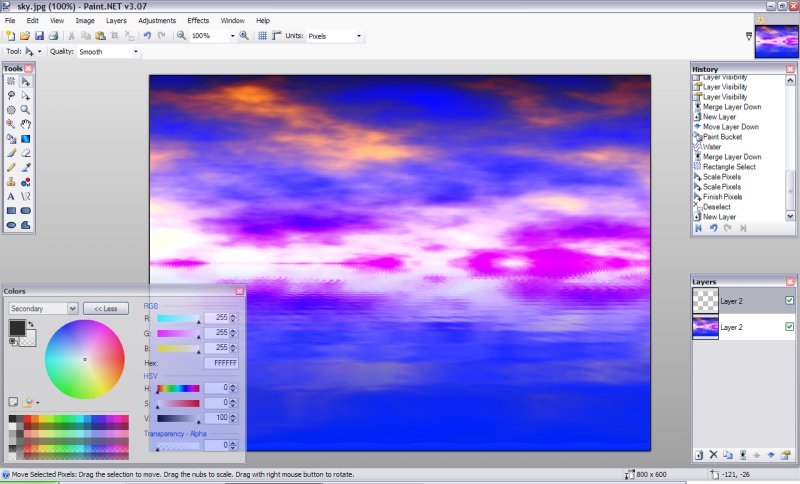
Task: Click the '<< Less' button in Colors
Action: click(105, 309)
